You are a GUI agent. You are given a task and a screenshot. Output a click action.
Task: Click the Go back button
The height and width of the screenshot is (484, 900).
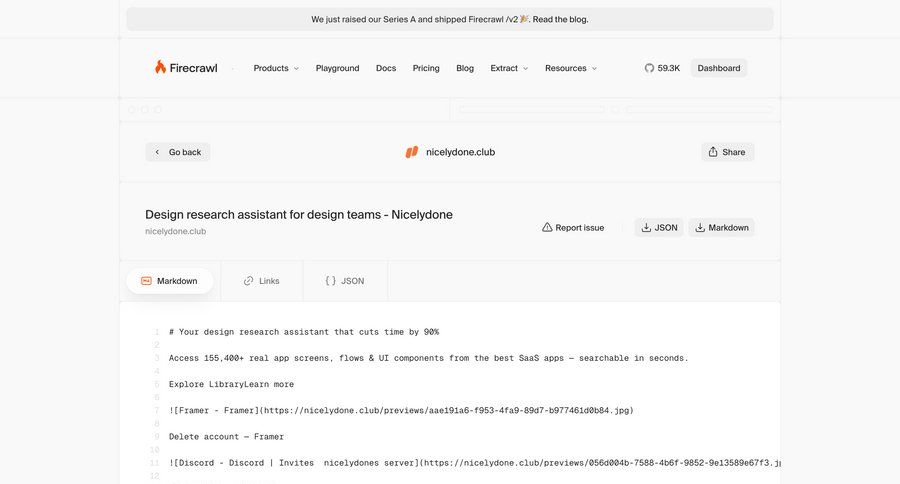[177, 152]
